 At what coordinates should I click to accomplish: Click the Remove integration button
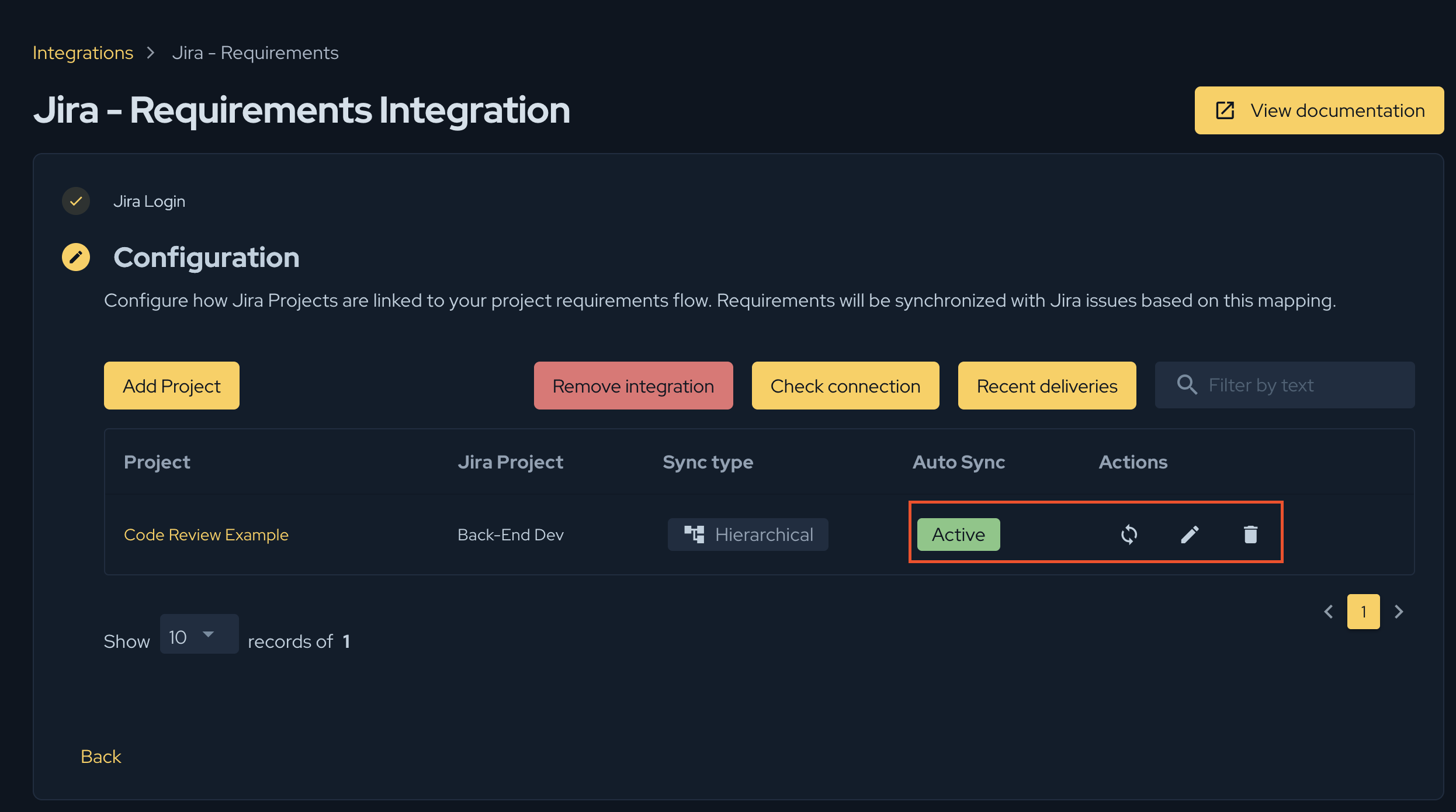(x=633, y=386)
